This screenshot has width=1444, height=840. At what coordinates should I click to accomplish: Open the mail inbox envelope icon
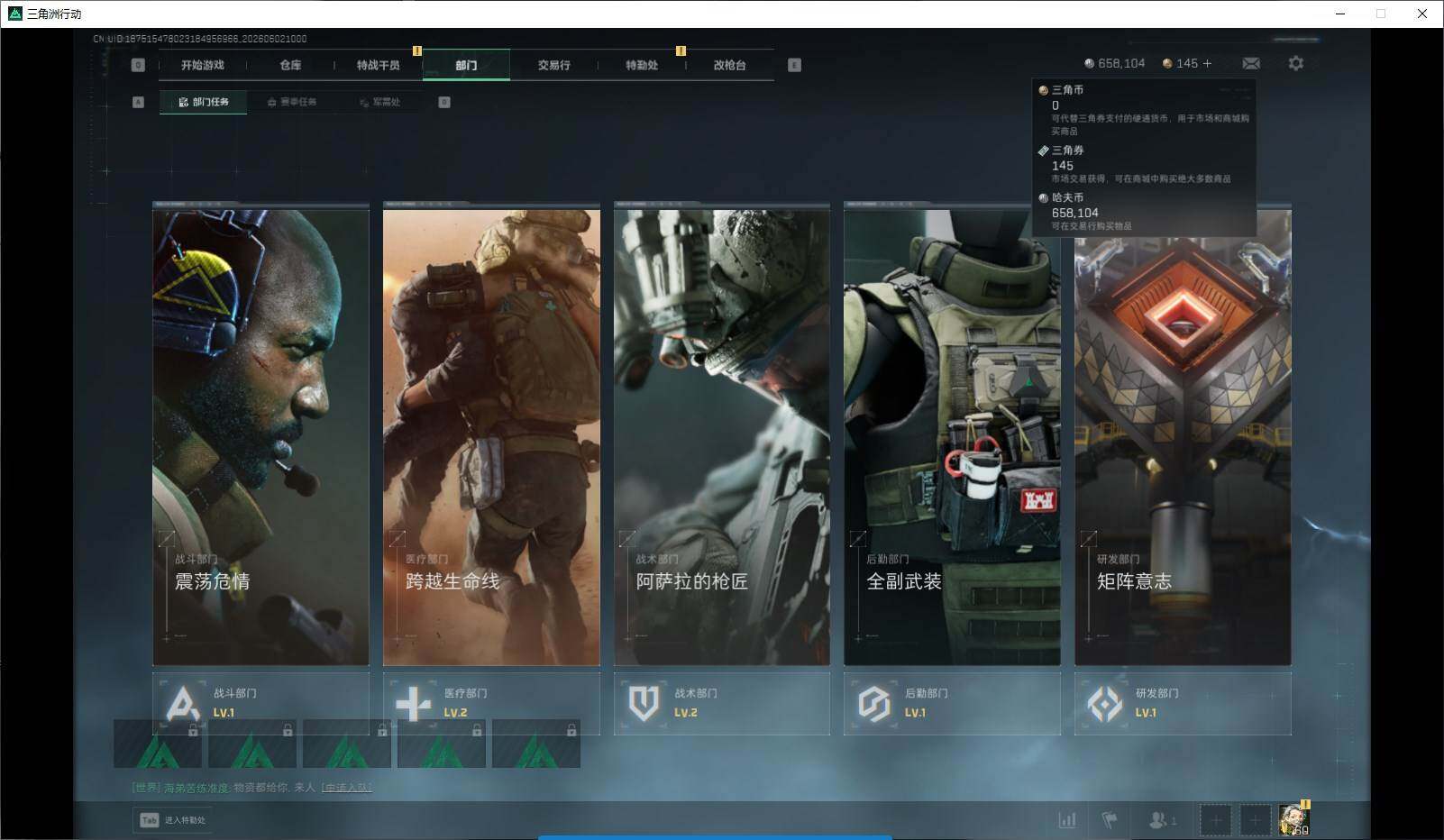point(1251,63)
